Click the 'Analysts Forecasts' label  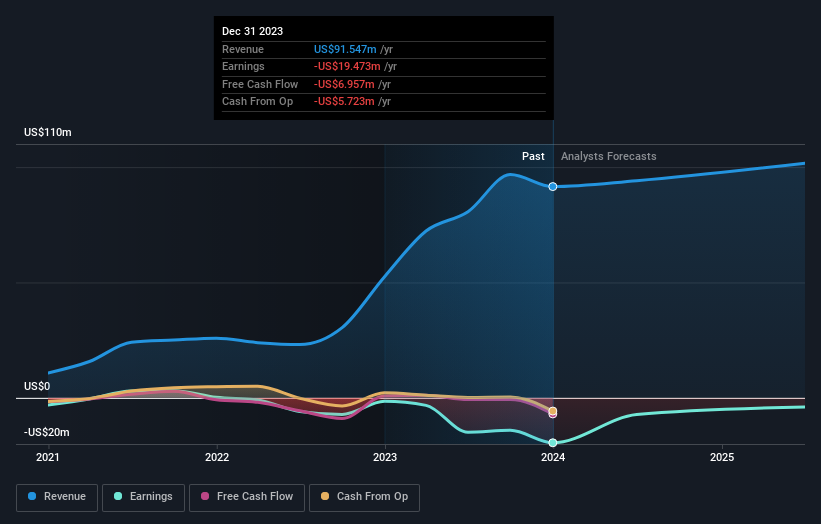[608, 156]
